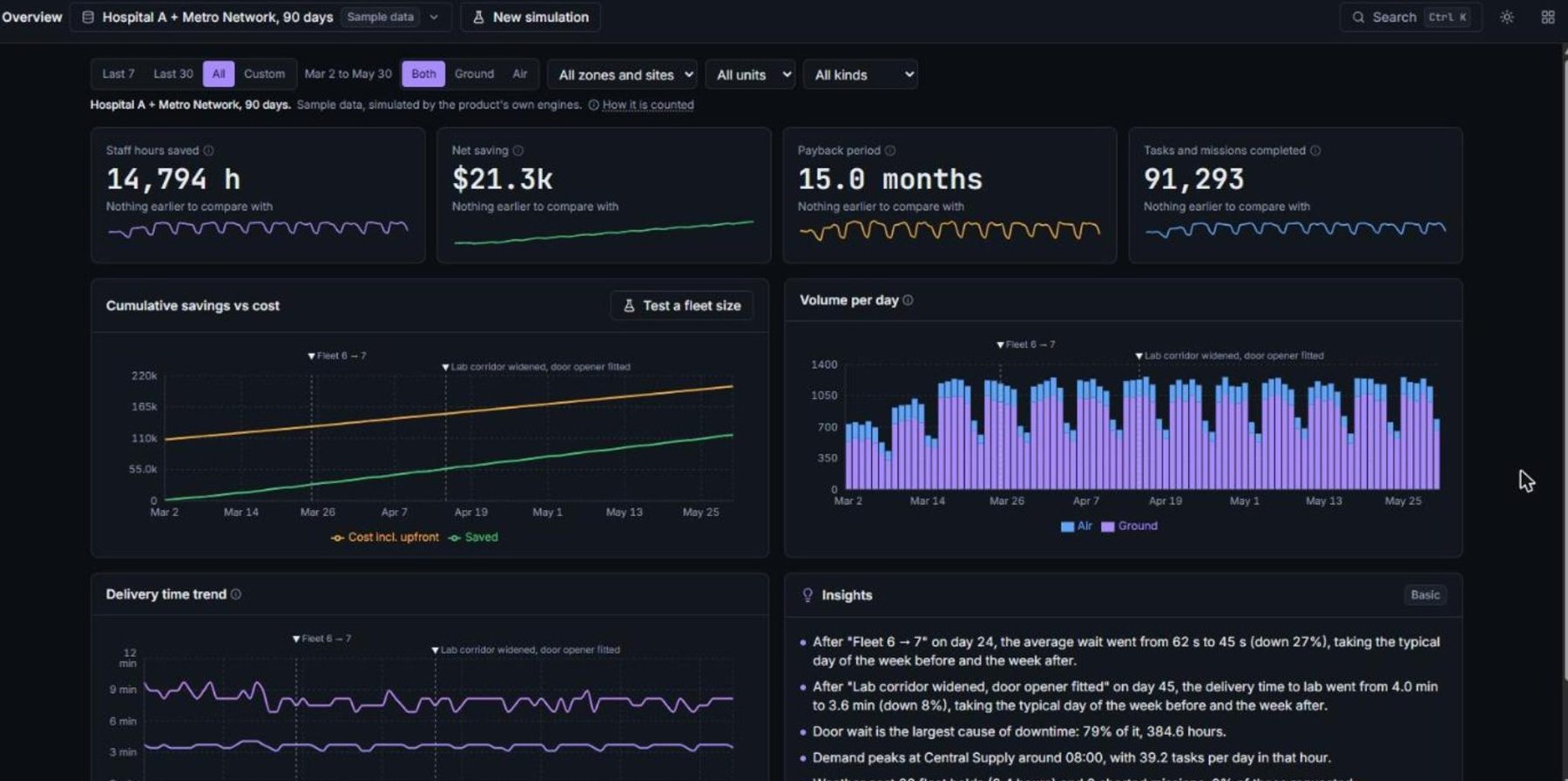Image resolution: width=1568 pixels, height=781 pixels.
Task: Open info icon next to Staff hours saved
Action: 208,151
